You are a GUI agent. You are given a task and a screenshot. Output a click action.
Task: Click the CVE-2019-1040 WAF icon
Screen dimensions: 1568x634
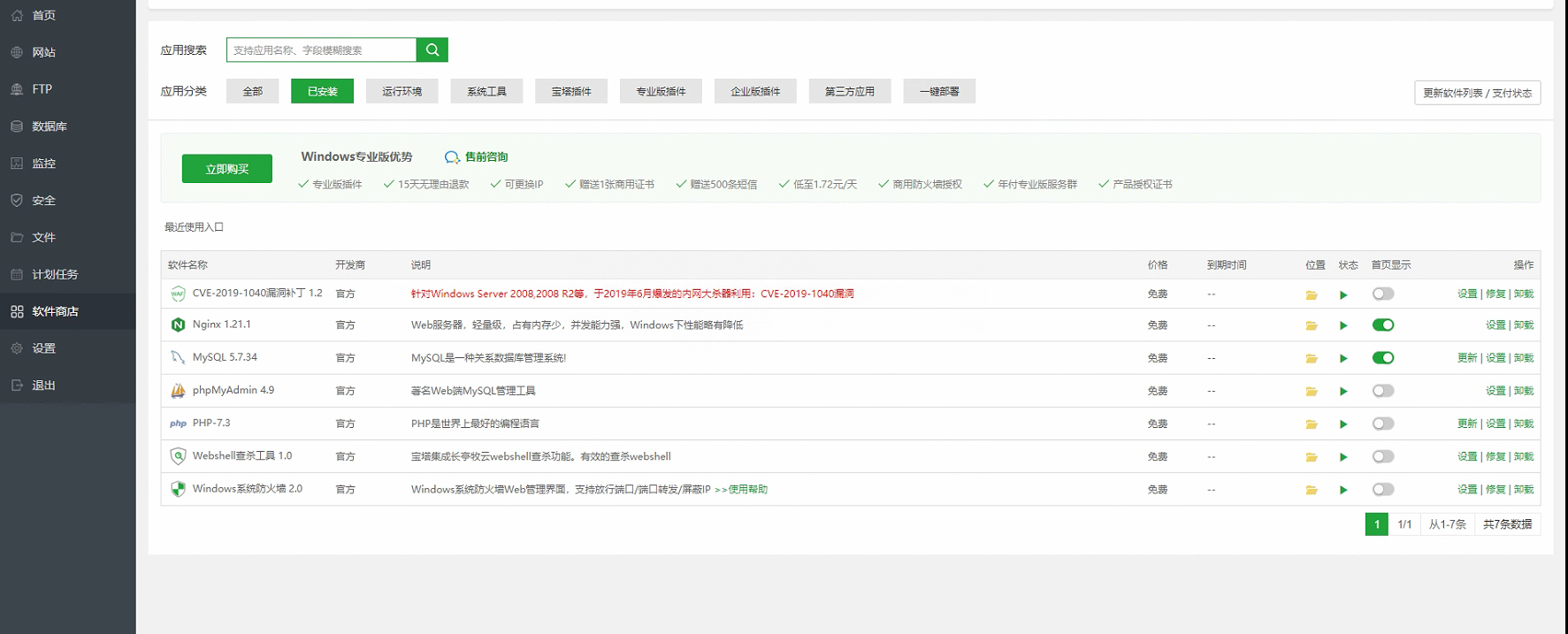point(178,294)
